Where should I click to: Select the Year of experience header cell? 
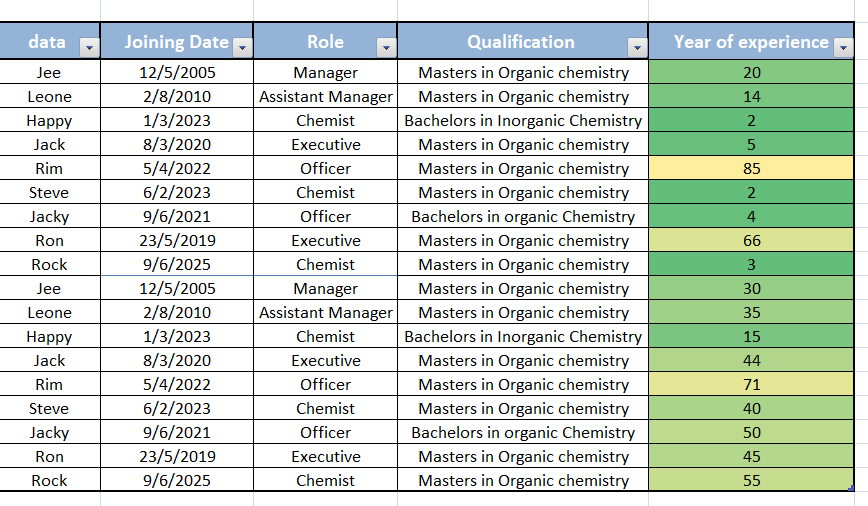point(751,41)
